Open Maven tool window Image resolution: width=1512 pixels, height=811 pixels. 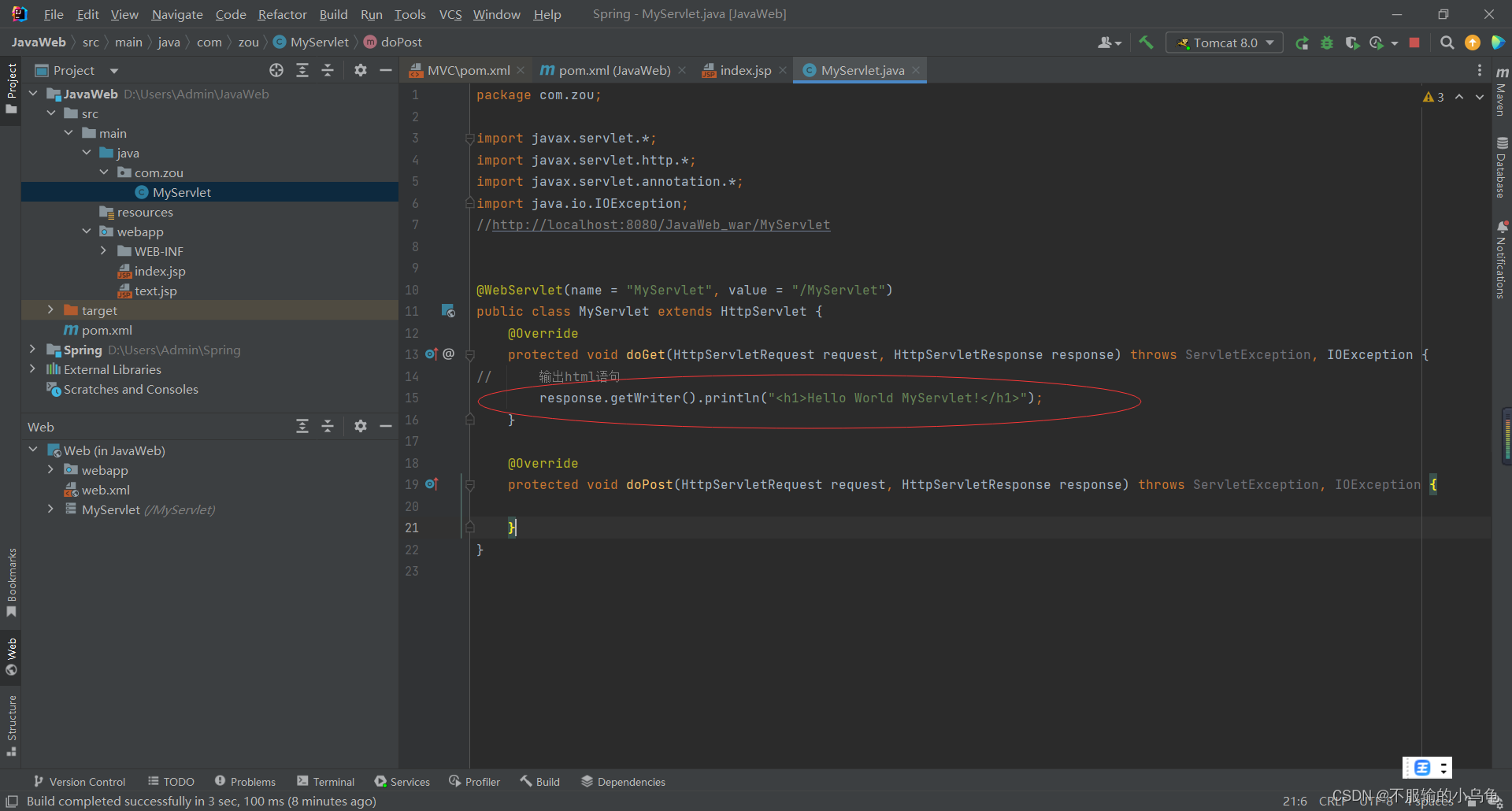click(1502, 92)
